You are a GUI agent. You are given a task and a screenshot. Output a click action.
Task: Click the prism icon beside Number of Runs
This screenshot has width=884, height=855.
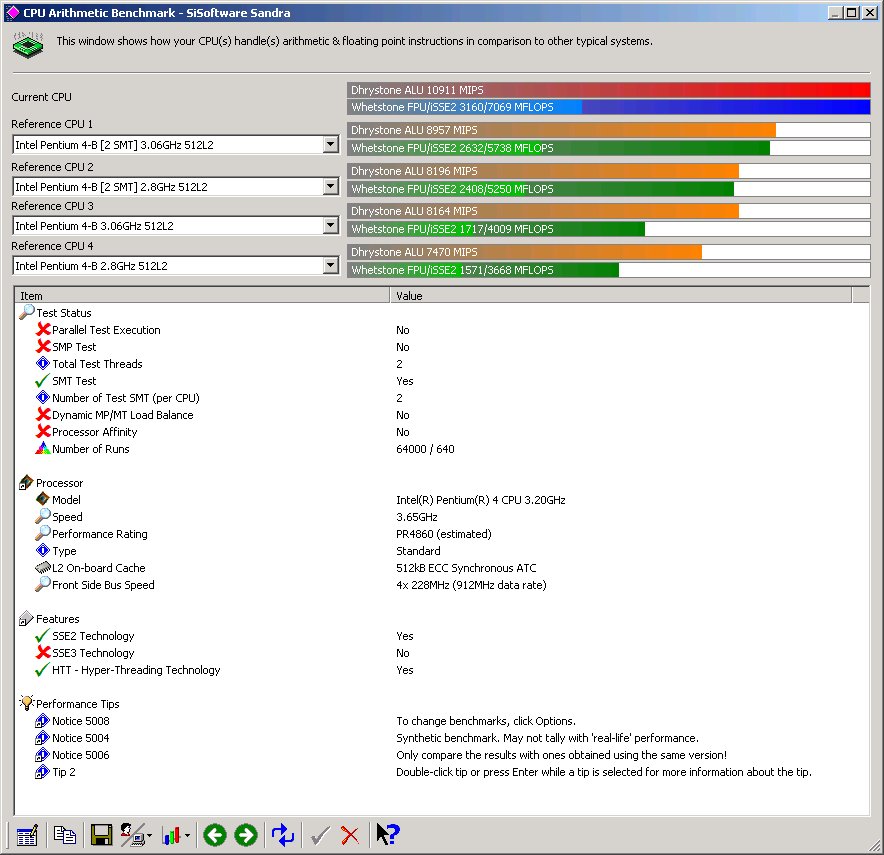tap(43, 449)
